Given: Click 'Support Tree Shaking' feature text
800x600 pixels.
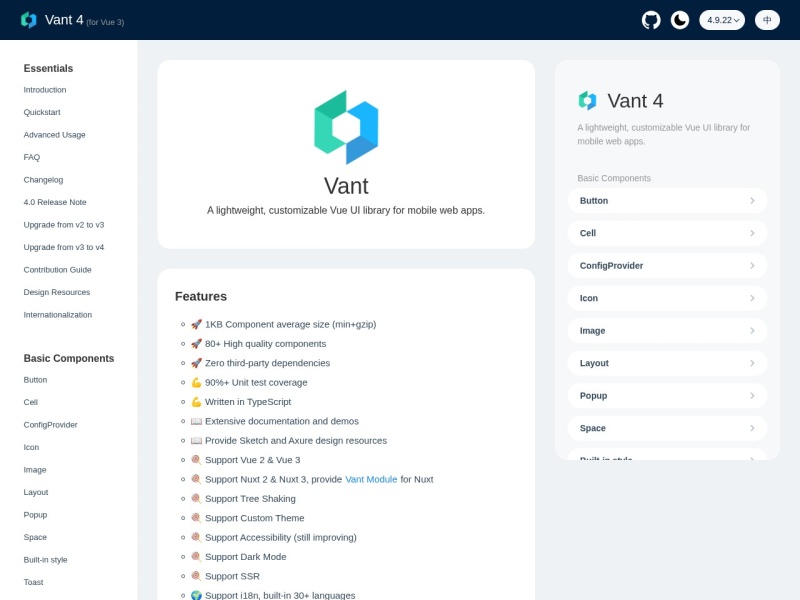Looking at the screenshot, I should [x=250, y=498].
